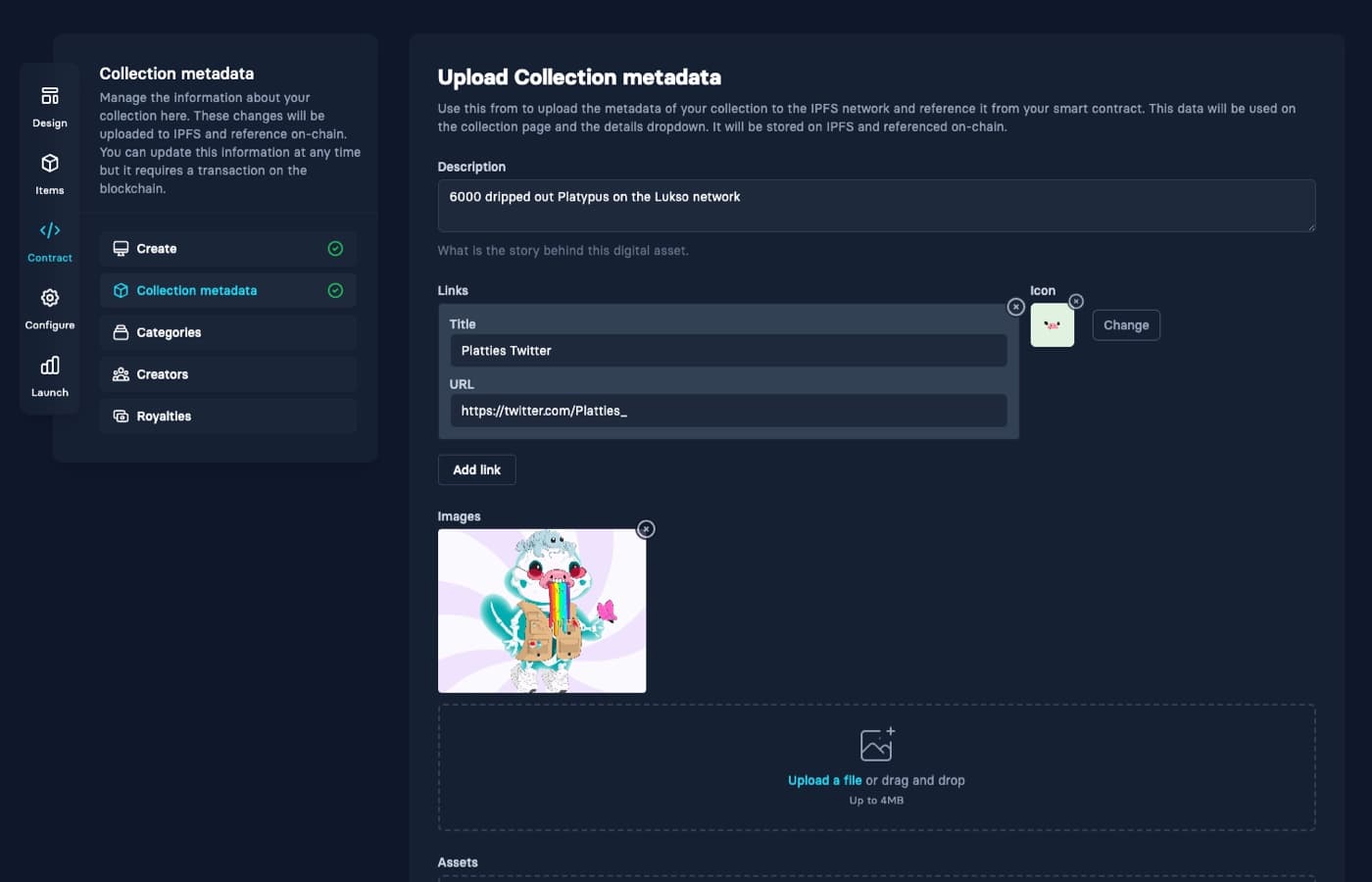Click the Collection metadata cube icon

point(121,291)
